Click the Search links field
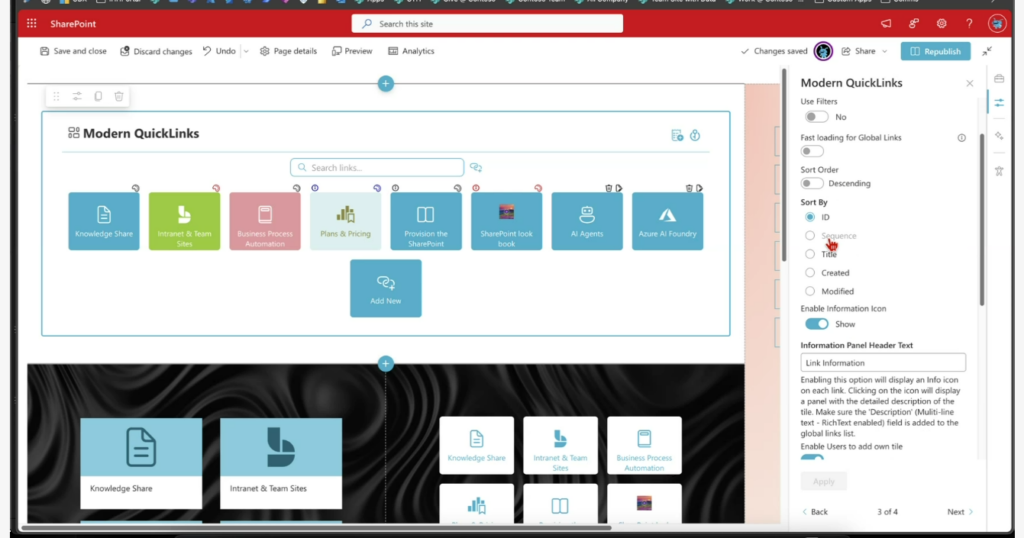Image resolution: width=1024 pixels, height=538 pixels. [x=377, y=168]
